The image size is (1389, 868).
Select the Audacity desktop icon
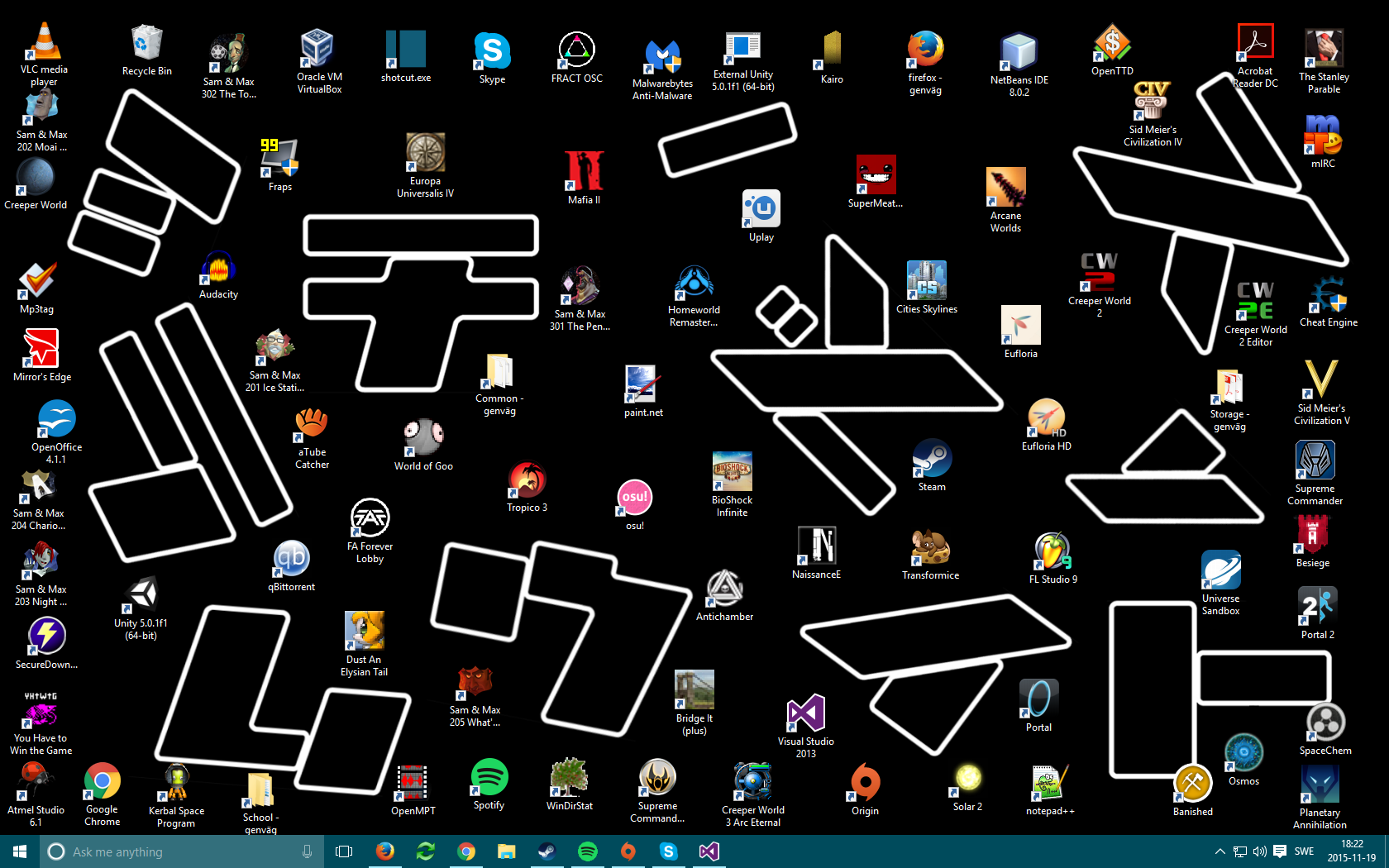218,269
